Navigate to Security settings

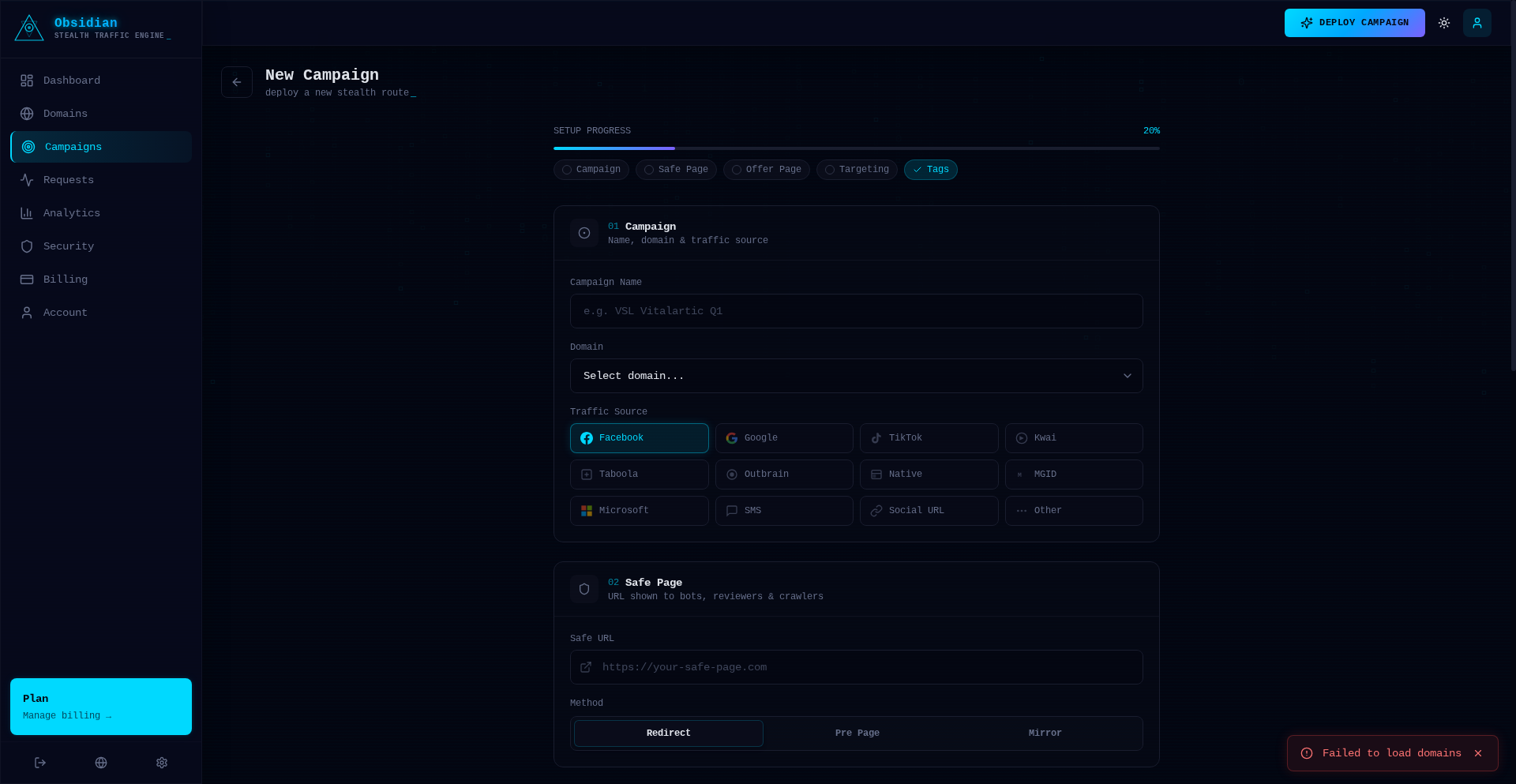(68, 246)
